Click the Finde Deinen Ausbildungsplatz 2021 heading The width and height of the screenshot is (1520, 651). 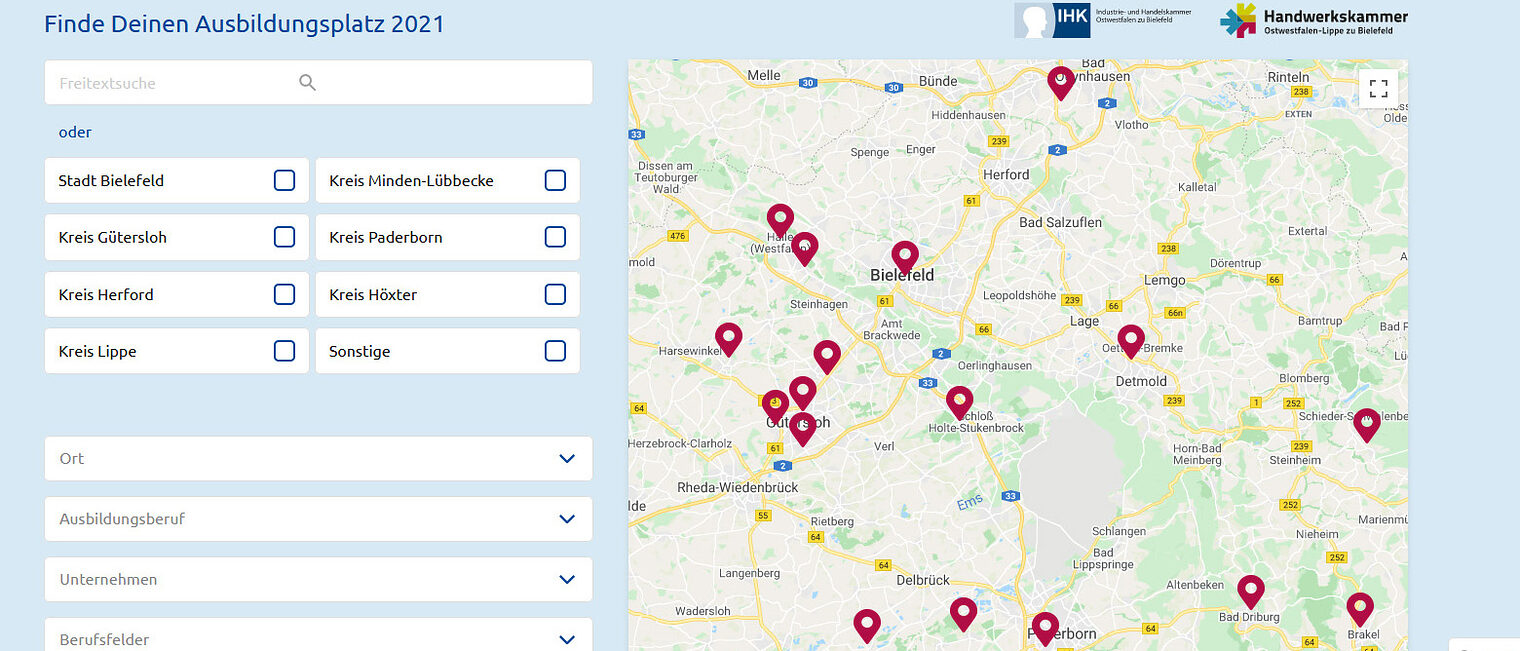click(x=244, y=24)
